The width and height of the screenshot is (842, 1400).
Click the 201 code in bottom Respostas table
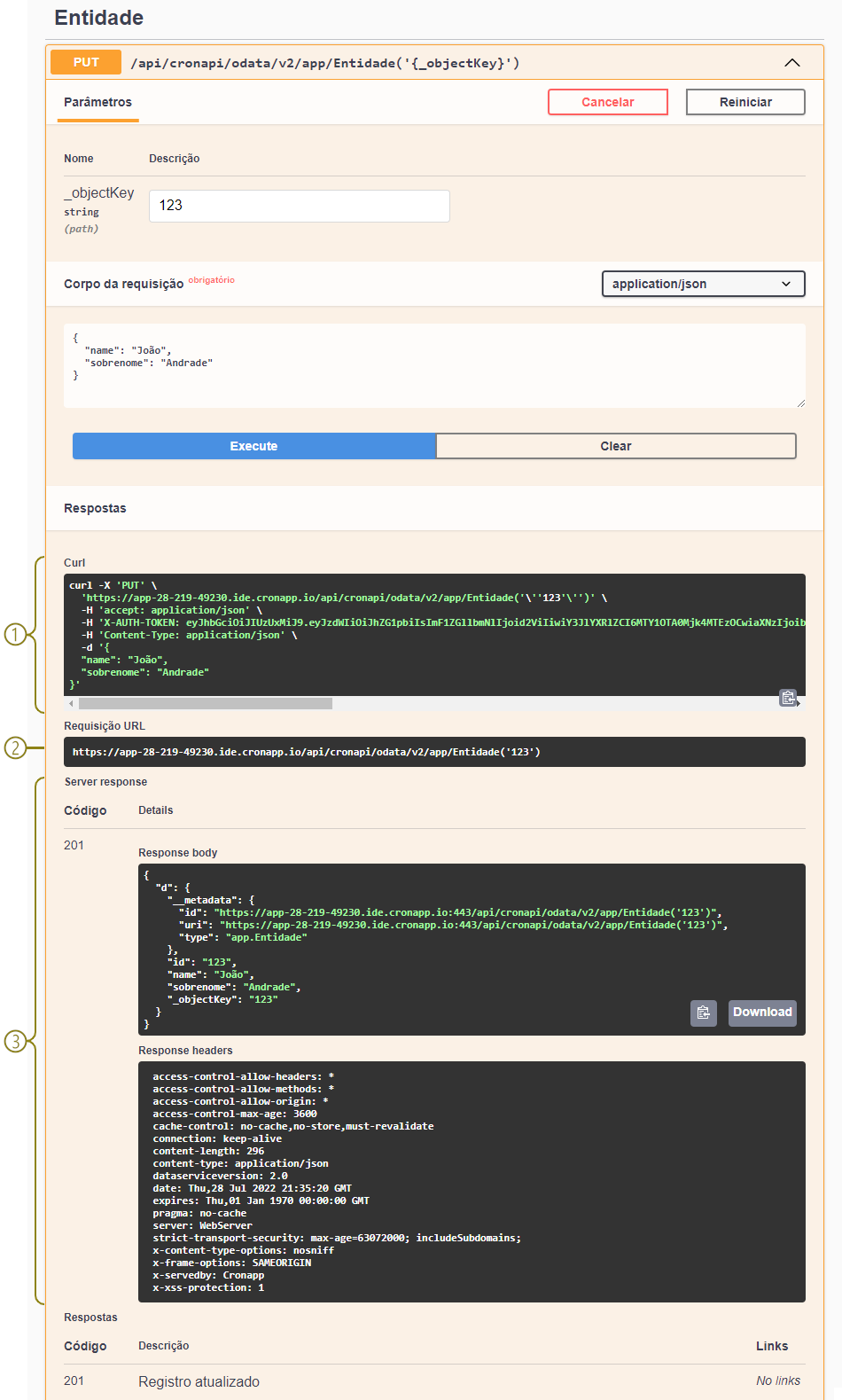[74, 1380]
